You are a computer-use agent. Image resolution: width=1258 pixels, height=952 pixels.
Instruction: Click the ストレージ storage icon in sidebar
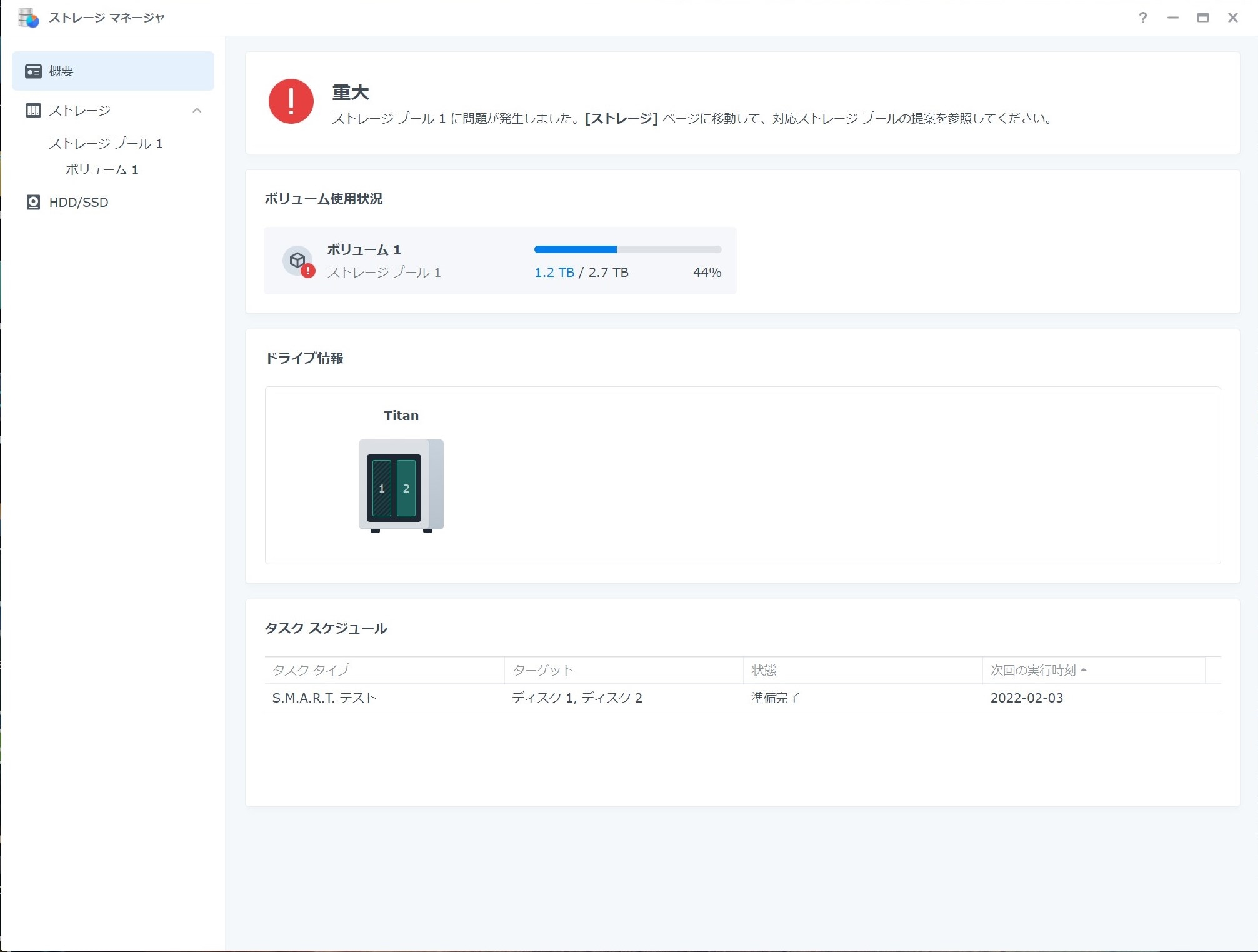33,111
